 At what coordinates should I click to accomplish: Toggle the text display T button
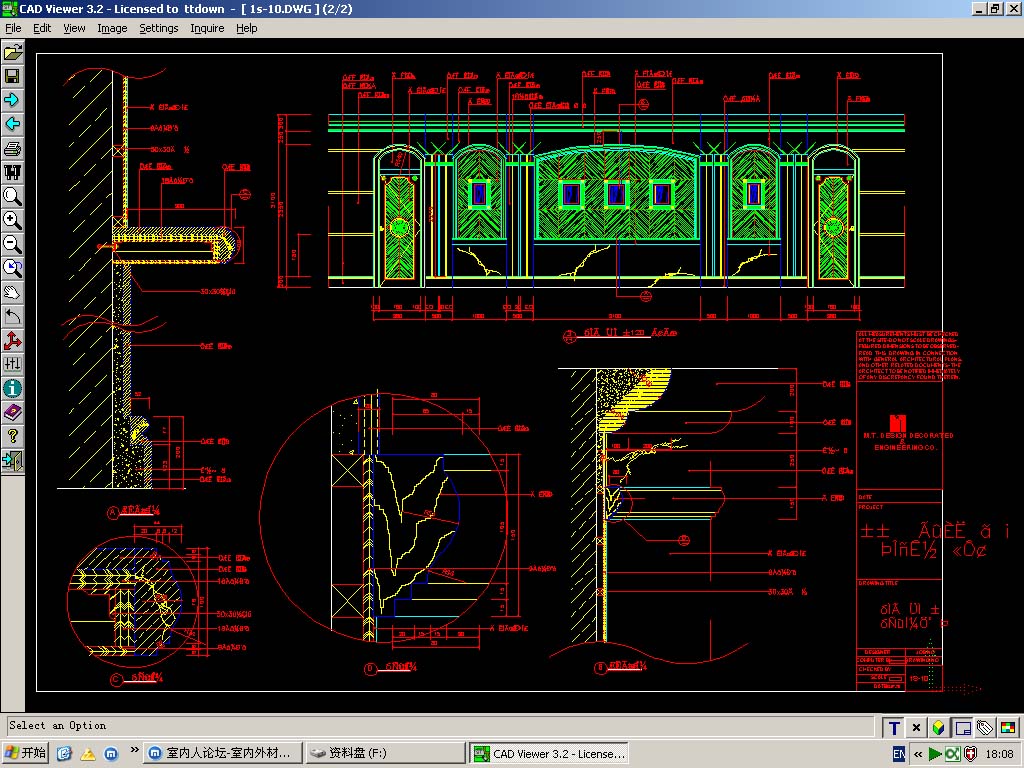894,728
